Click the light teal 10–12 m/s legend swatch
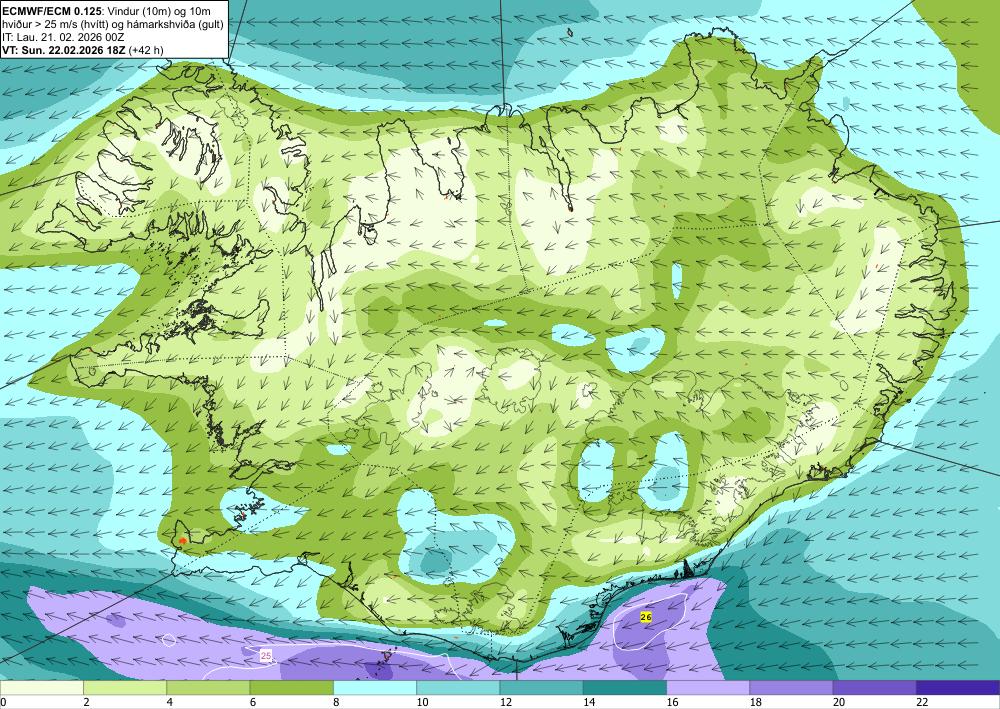The image size is (1000, 709). 458,687
